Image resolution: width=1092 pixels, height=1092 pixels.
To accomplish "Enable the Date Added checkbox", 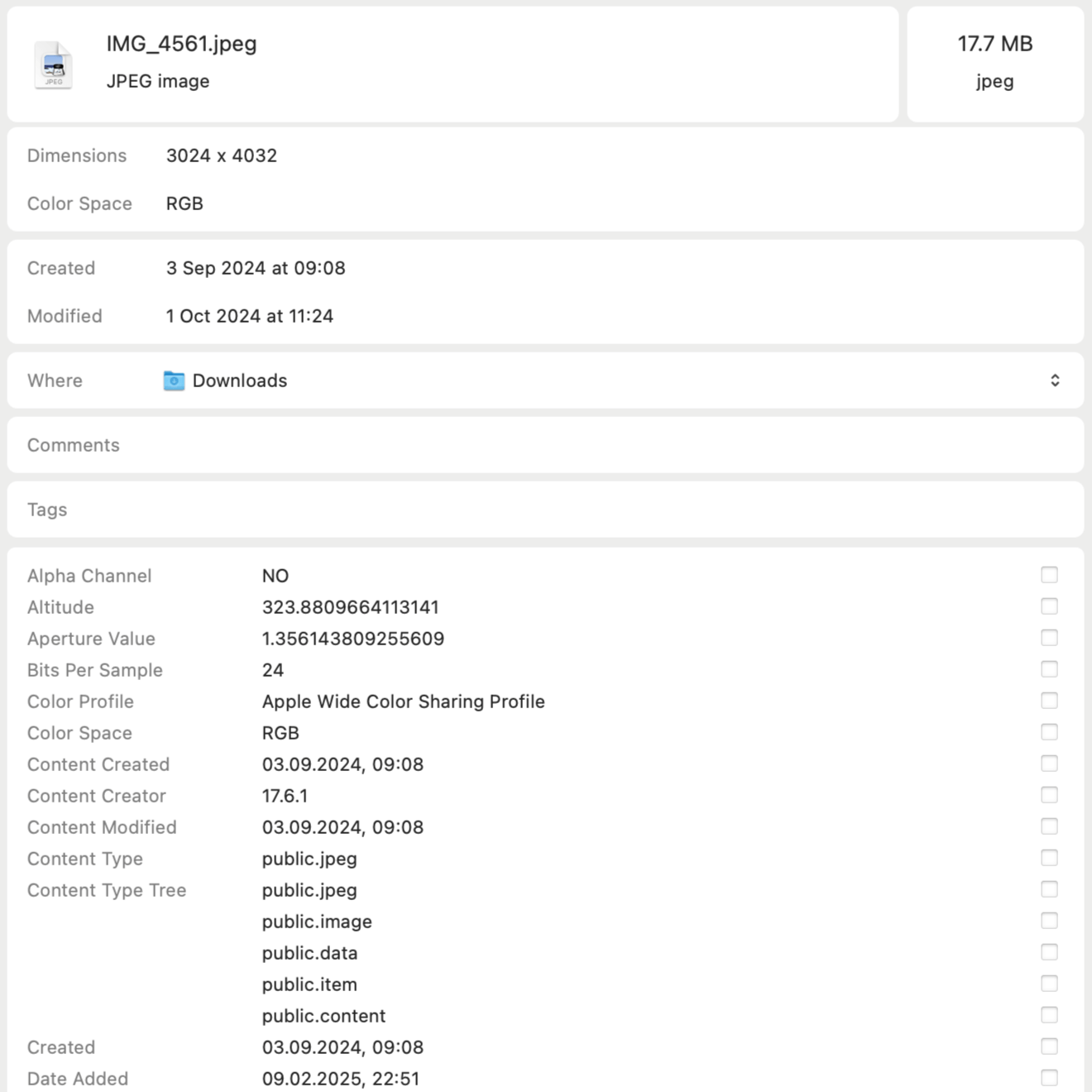I will pos(1049,1078).
